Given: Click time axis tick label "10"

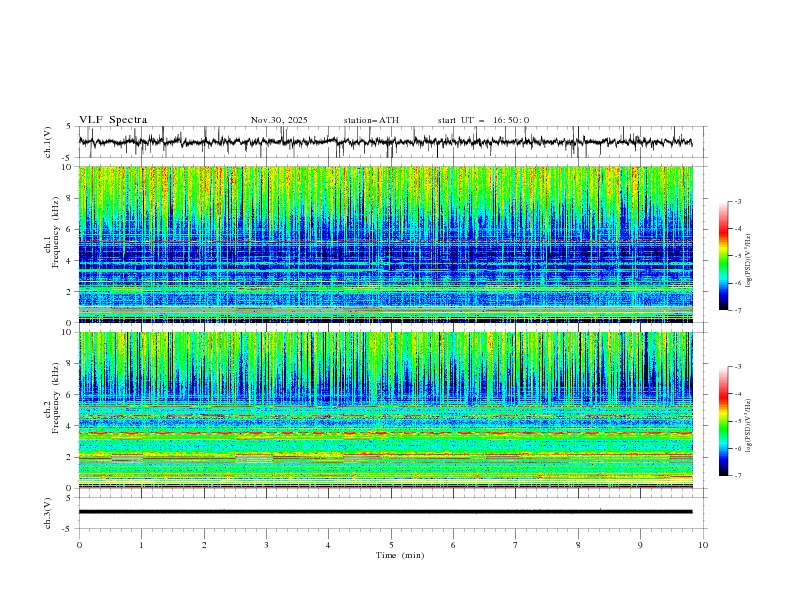Looking at the screenshot, I should click(703, 545).
